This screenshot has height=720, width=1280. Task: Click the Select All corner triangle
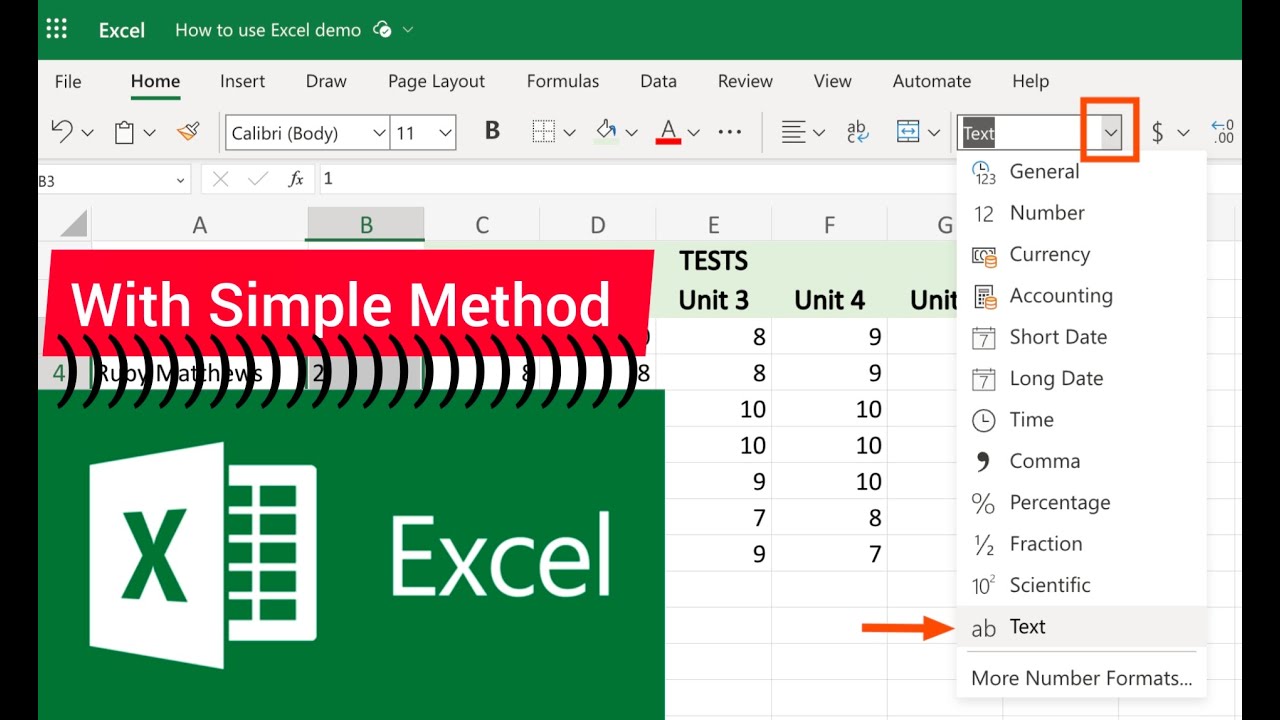(x=73, y=225)
